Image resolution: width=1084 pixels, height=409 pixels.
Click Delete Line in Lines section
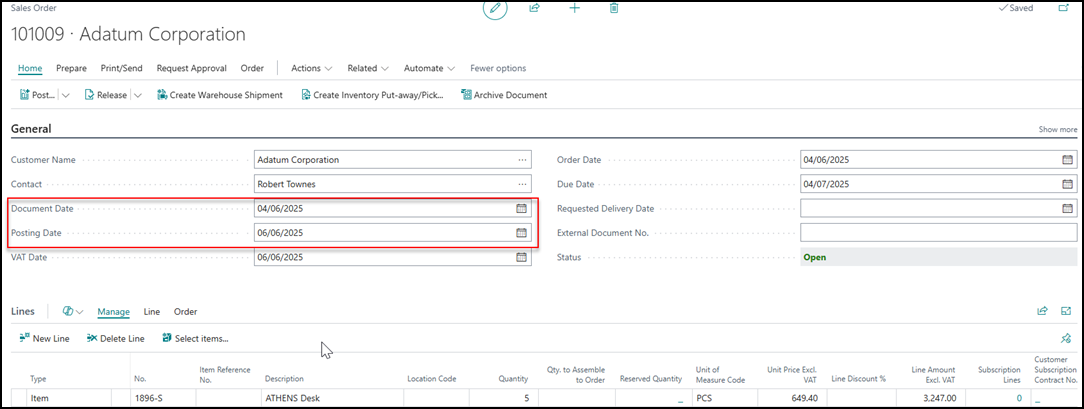[115, 339]
